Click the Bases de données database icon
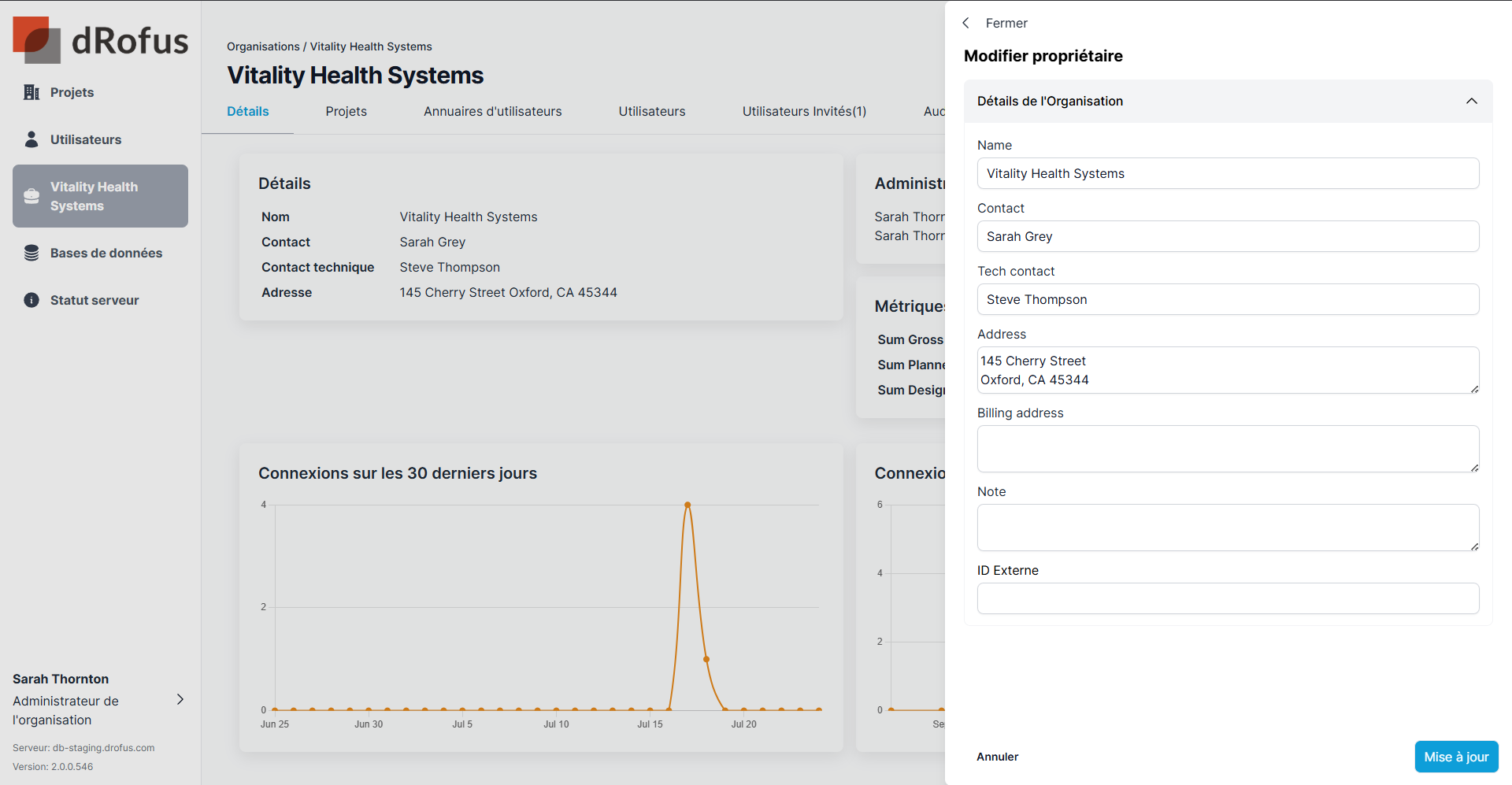 click(31, 253)
